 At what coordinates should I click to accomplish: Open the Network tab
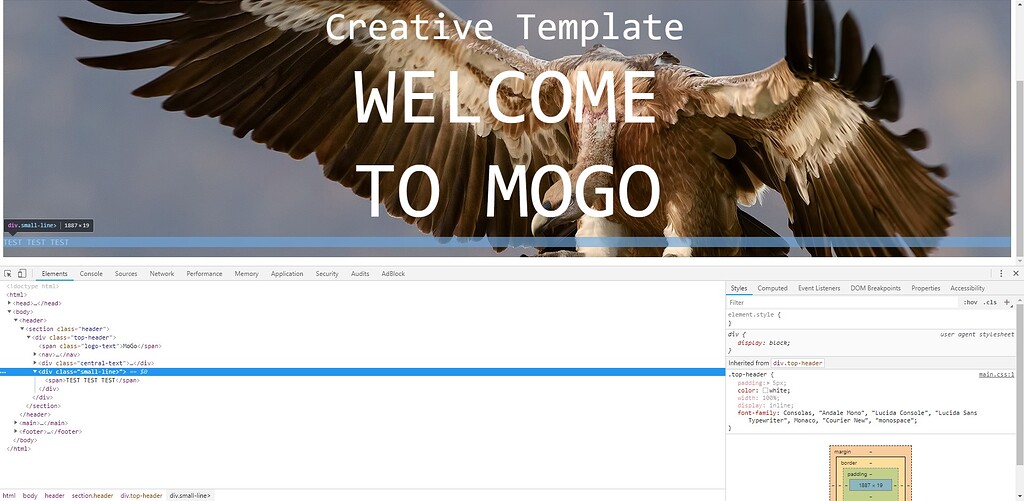[x=161, y=273]
